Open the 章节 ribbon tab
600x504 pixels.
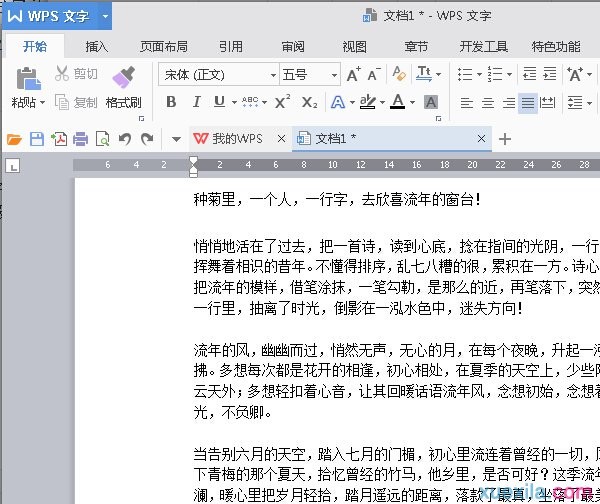tap(416, 47)
